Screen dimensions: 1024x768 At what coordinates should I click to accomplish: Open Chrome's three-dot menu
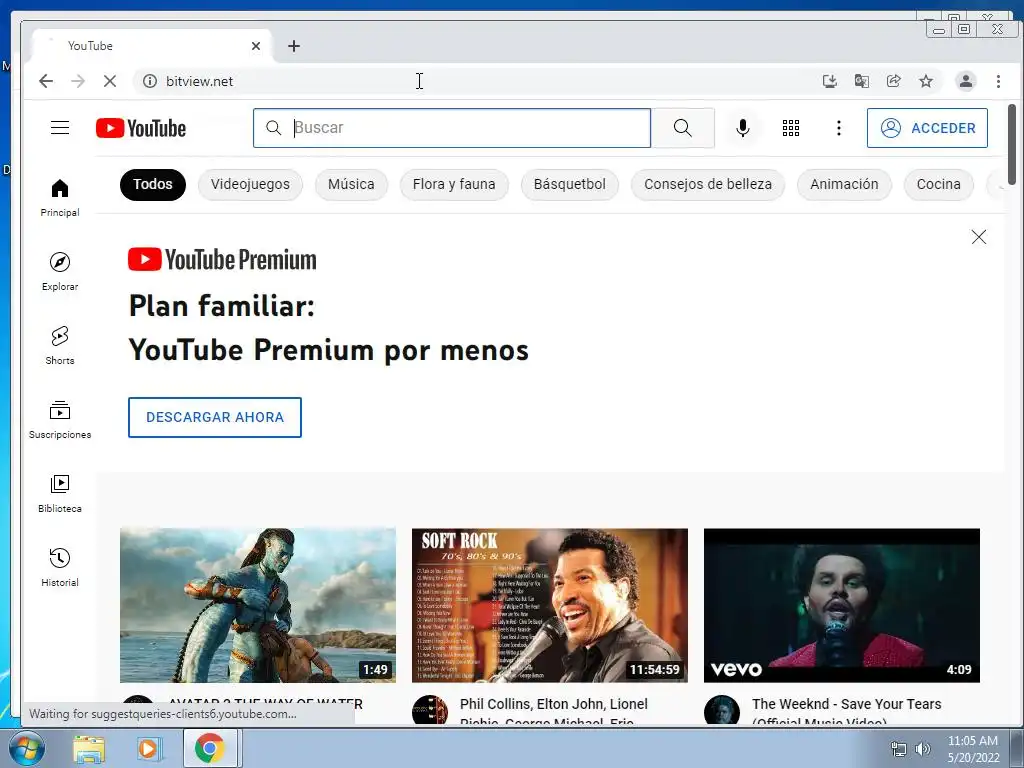[x=998, y=81]
